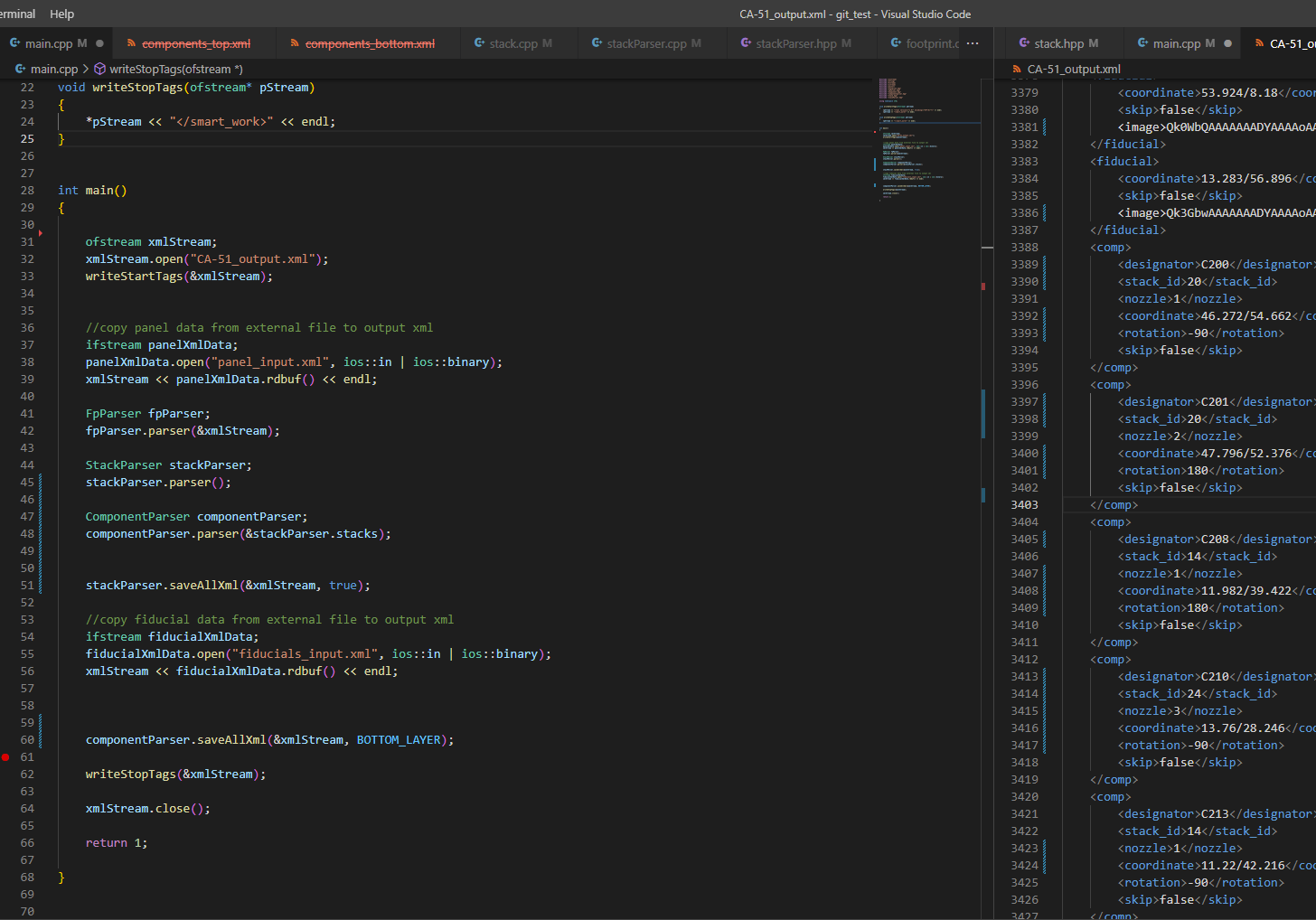Click the file icon on stack.hpp tab
1316x920 pixels.
coord(1024,43)
